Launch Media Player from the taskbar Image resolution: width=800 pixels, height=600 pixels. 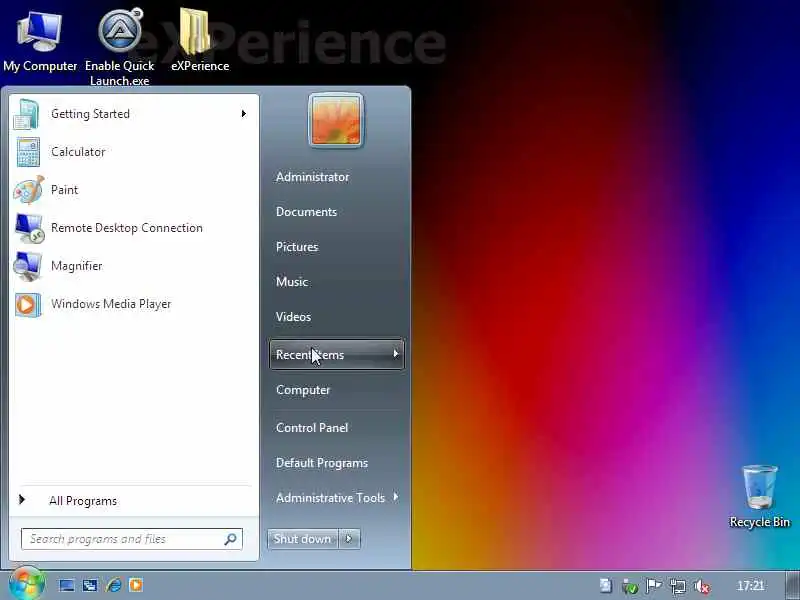pyautogui.click(x=136, y=585)
